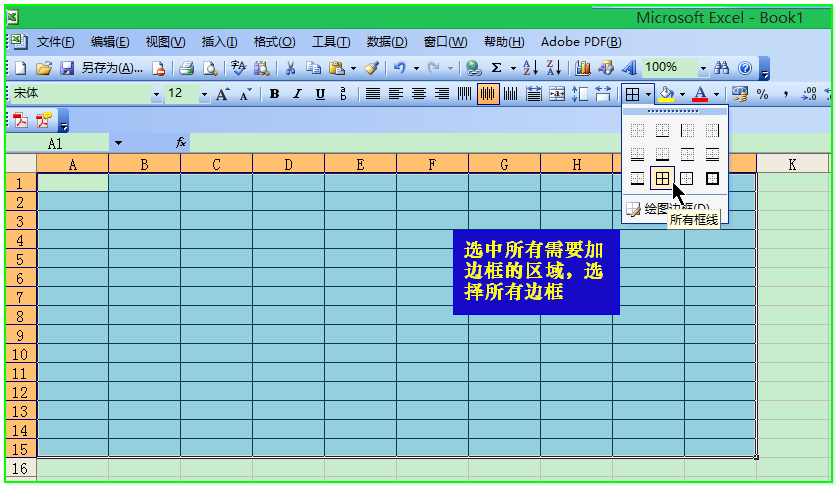This screenshot has height=488, width=838.
Task: Sort ascending with the A-Z button
Action: 530,68
